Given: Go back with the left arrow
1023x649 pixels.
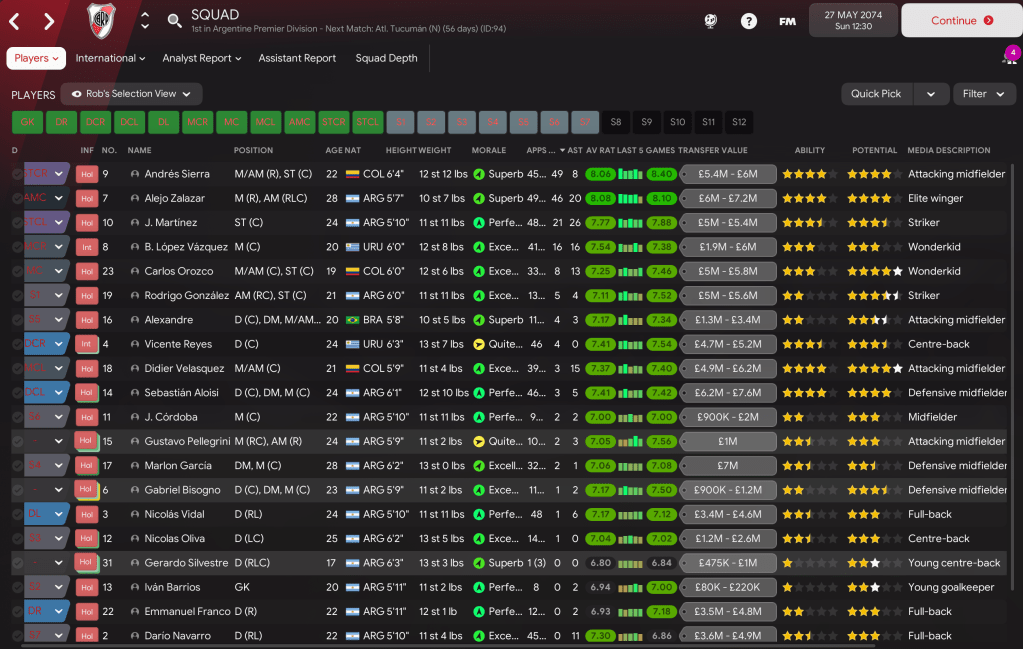Looking at the screenshot, I should pos(15,20).
